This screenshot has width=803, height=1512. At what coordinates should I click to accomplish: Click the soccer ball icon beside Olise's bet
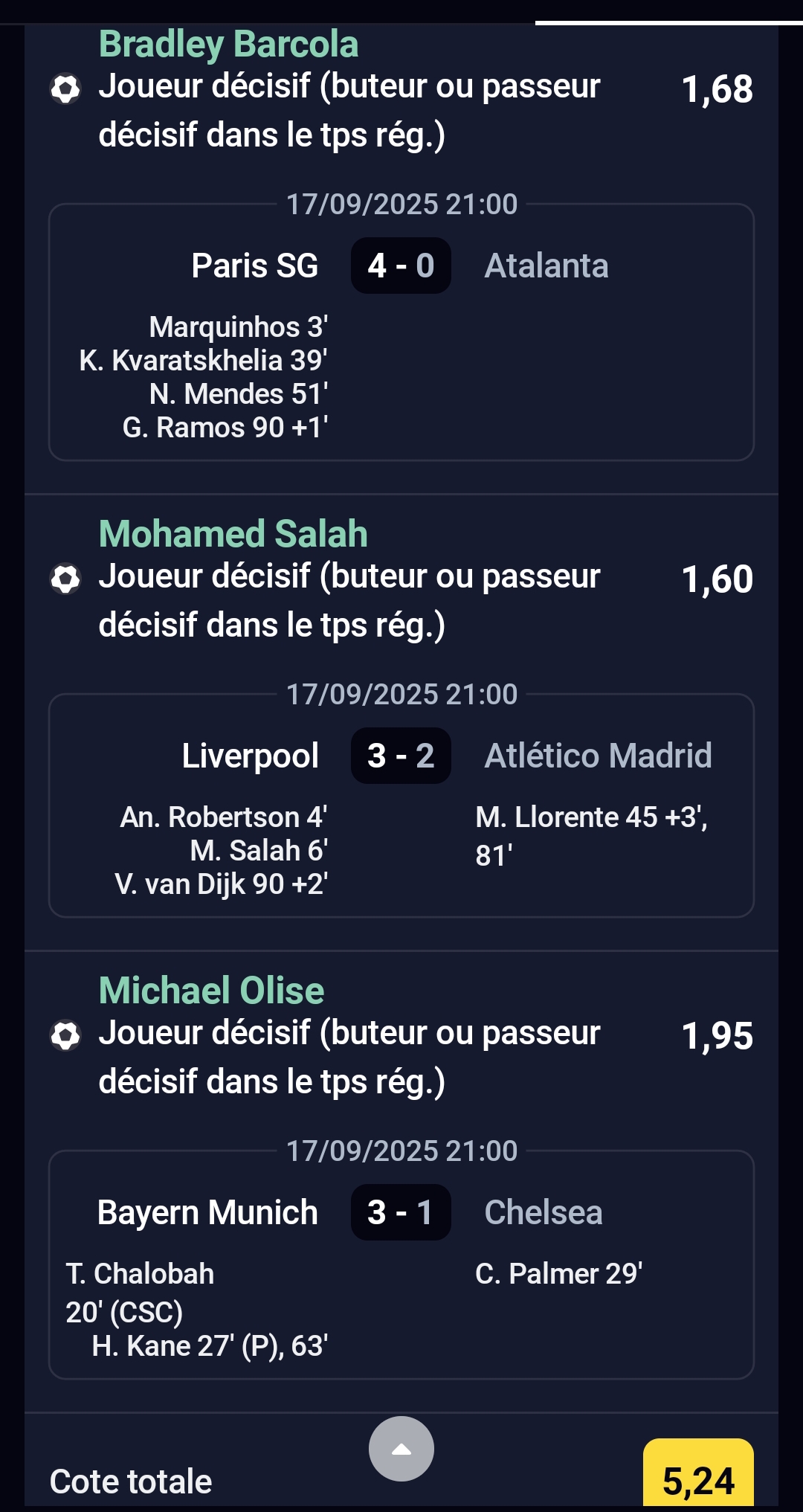point(65,1035)
